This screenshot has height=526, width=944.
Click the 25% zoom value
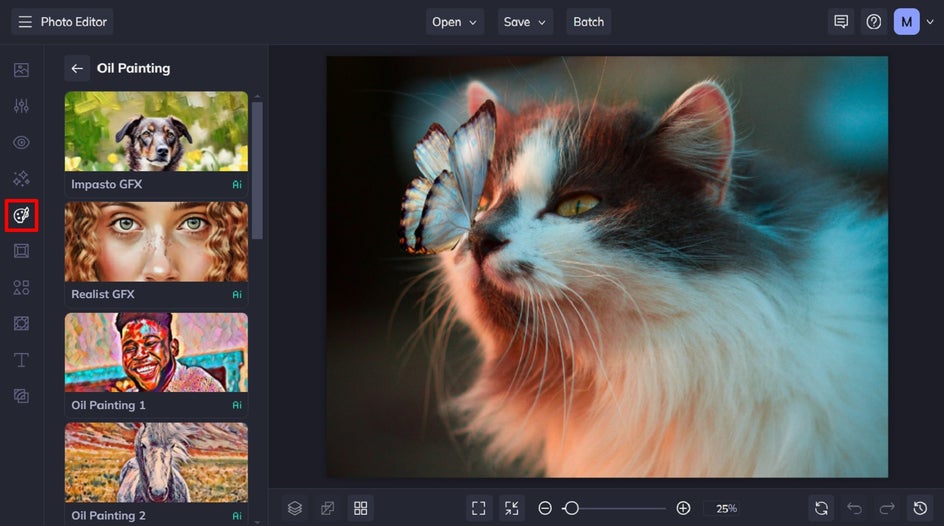click(727, 509)
